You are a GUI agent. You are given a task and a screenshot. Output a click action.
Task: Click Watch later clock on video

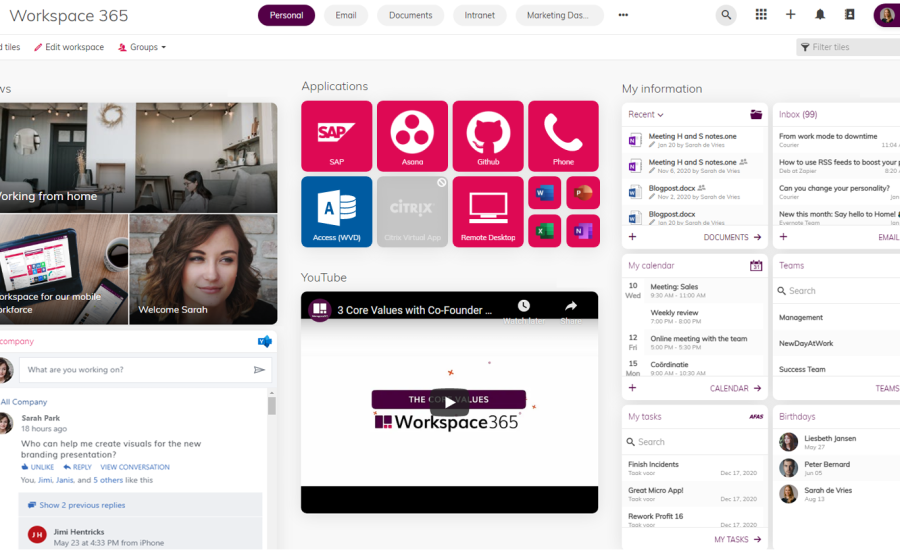point(523,306)
